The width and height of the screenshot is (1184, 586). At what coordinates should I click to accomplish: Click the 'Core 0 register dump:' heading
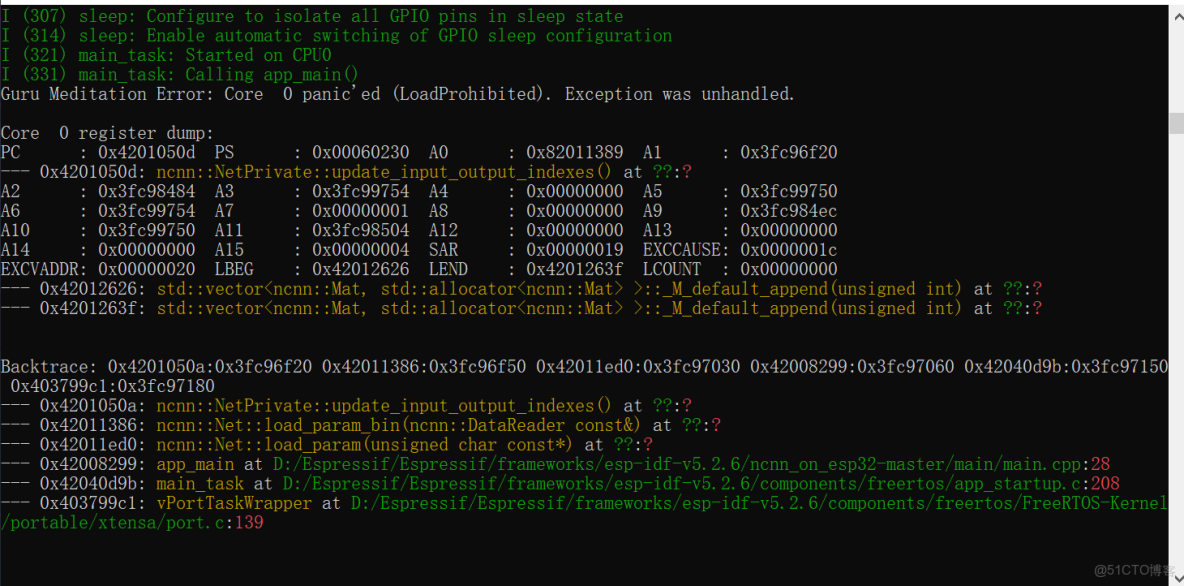[107, 133]
